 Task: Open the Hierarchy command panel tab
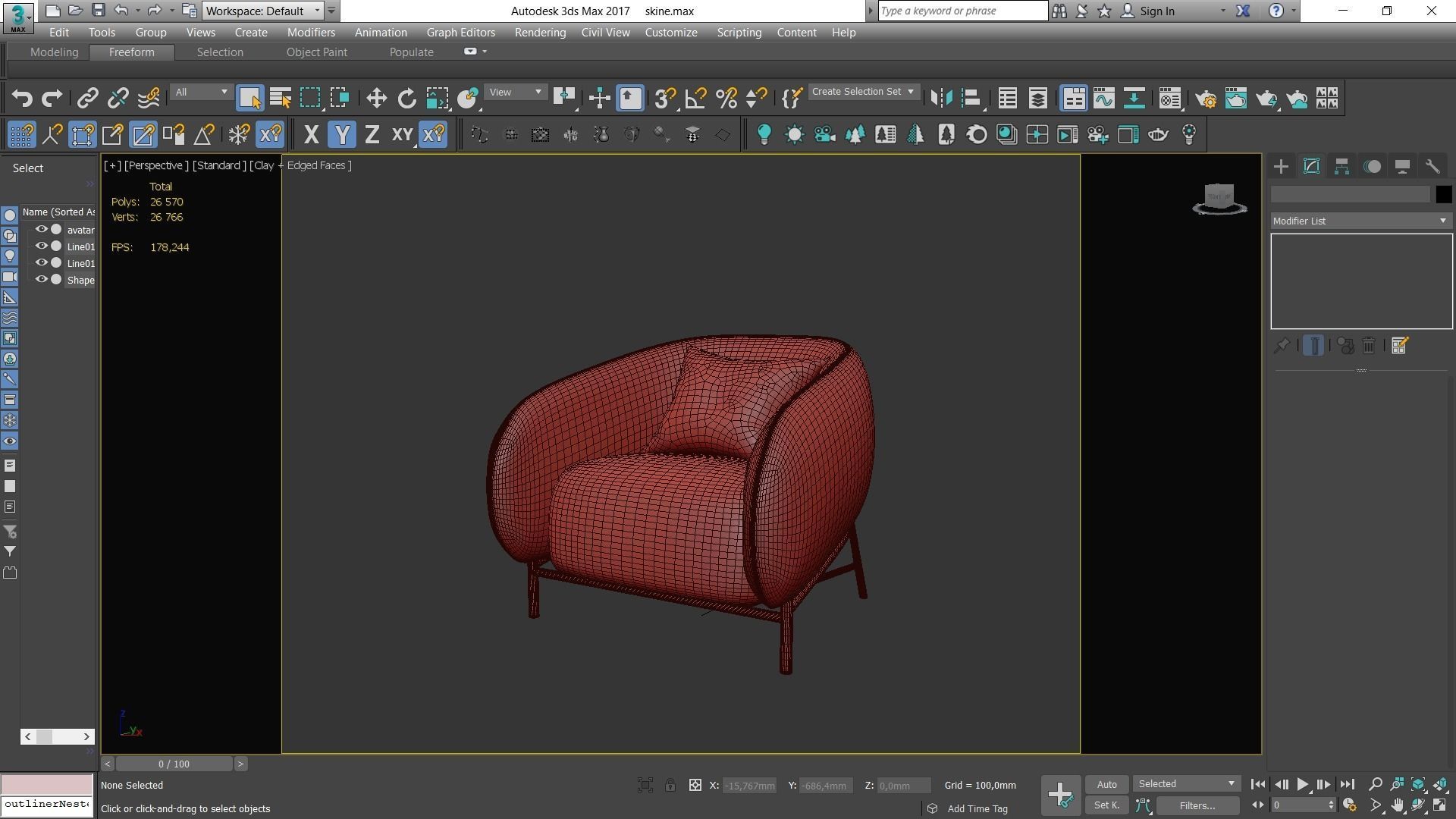[1341, 167]
